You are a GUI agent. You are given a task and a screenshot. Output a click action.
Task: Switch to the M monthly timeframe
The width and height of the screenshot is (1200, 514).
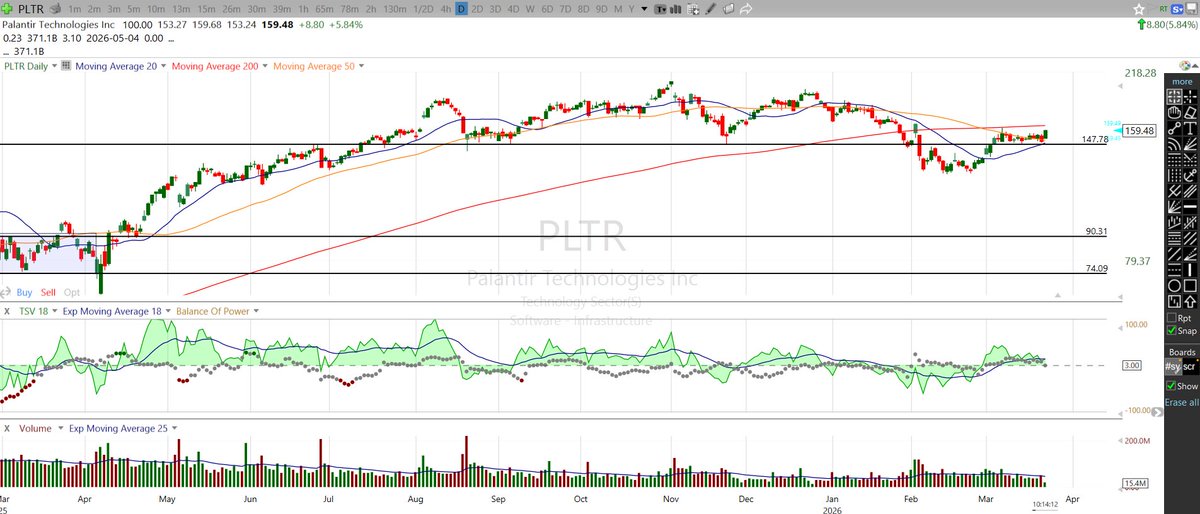coord(617,9)
